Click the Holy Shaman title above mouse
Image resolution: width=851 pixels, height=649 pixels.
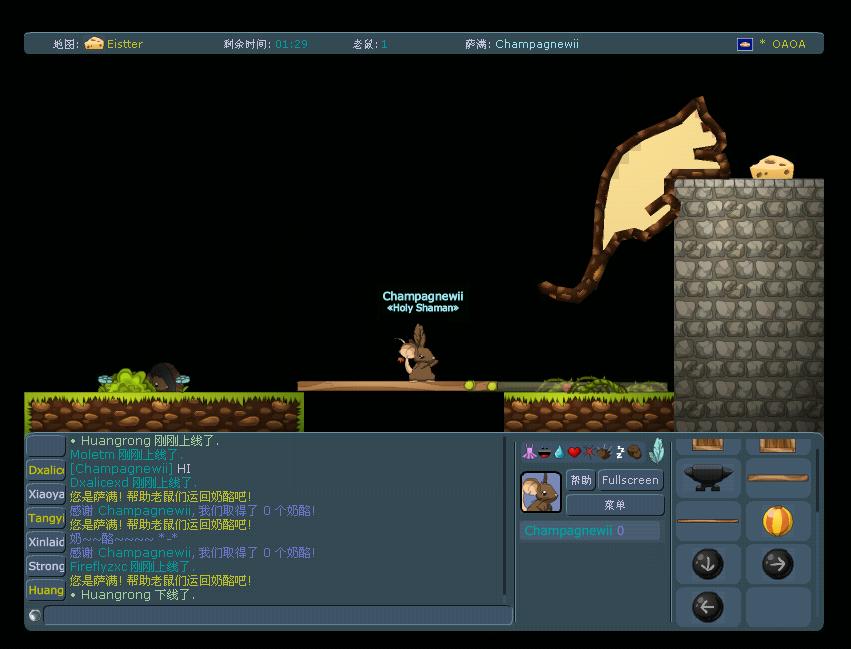[x=423, y=308]
